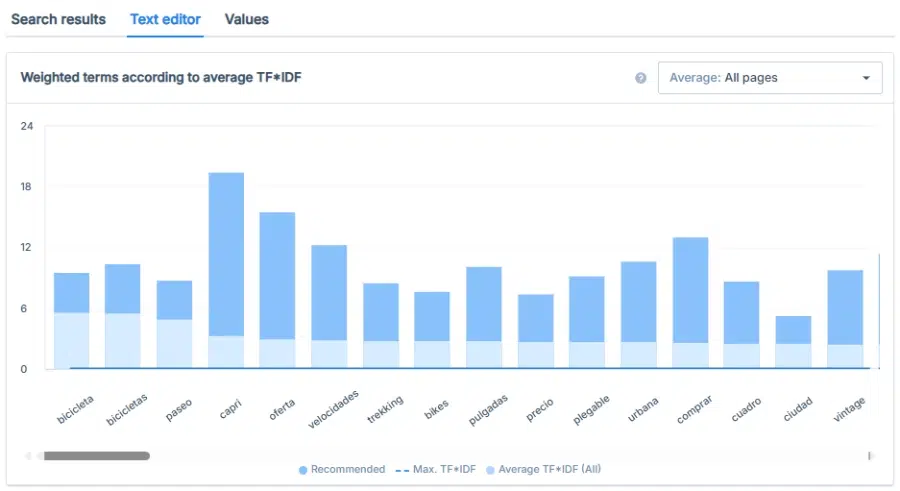Switch to the Search results tab

tap(58, 19)
